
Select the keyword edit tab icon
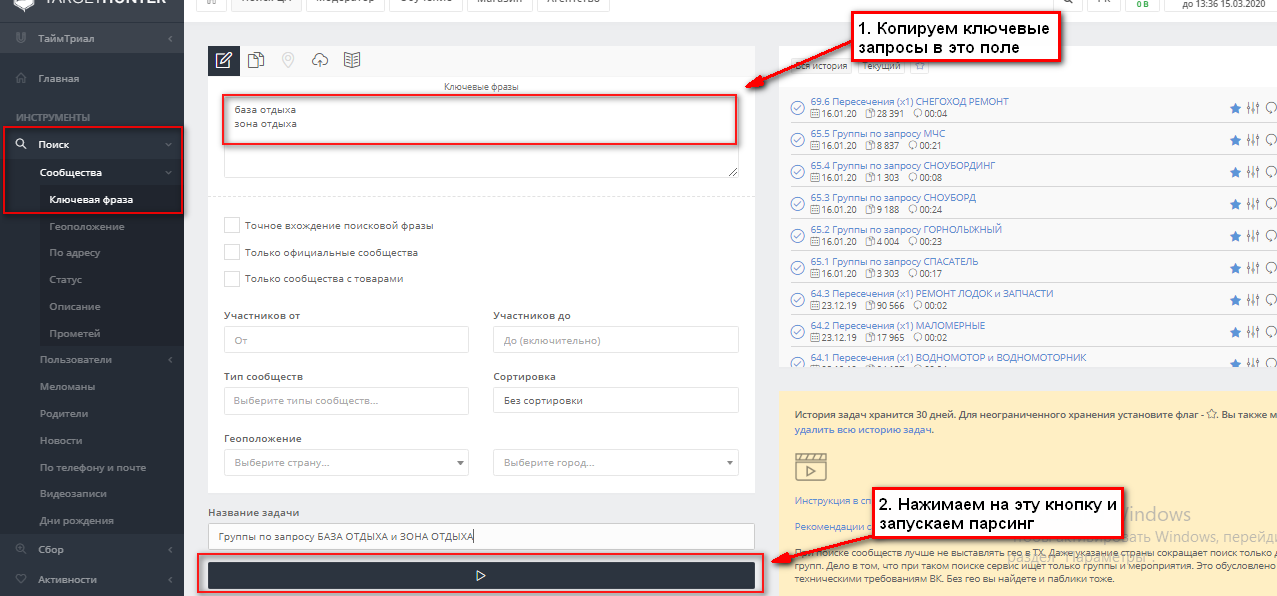(x=224, y=60)
